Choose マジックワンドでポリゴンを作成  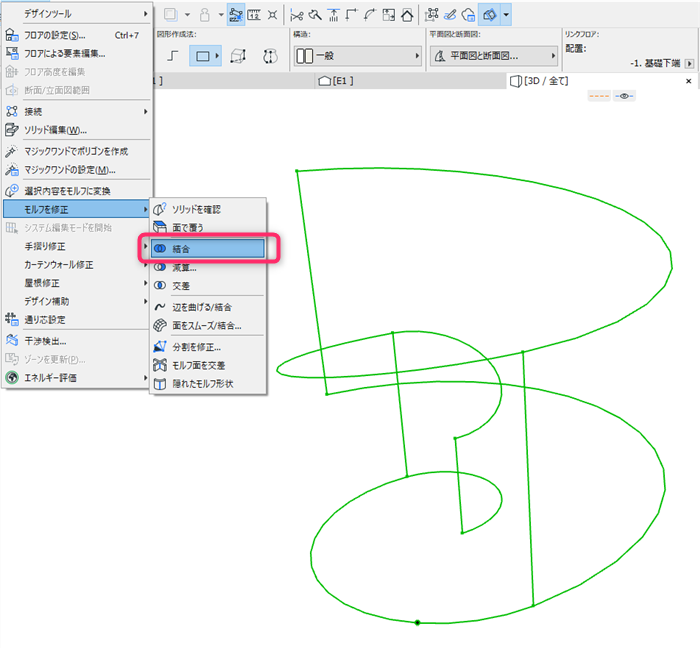point(77,151)
